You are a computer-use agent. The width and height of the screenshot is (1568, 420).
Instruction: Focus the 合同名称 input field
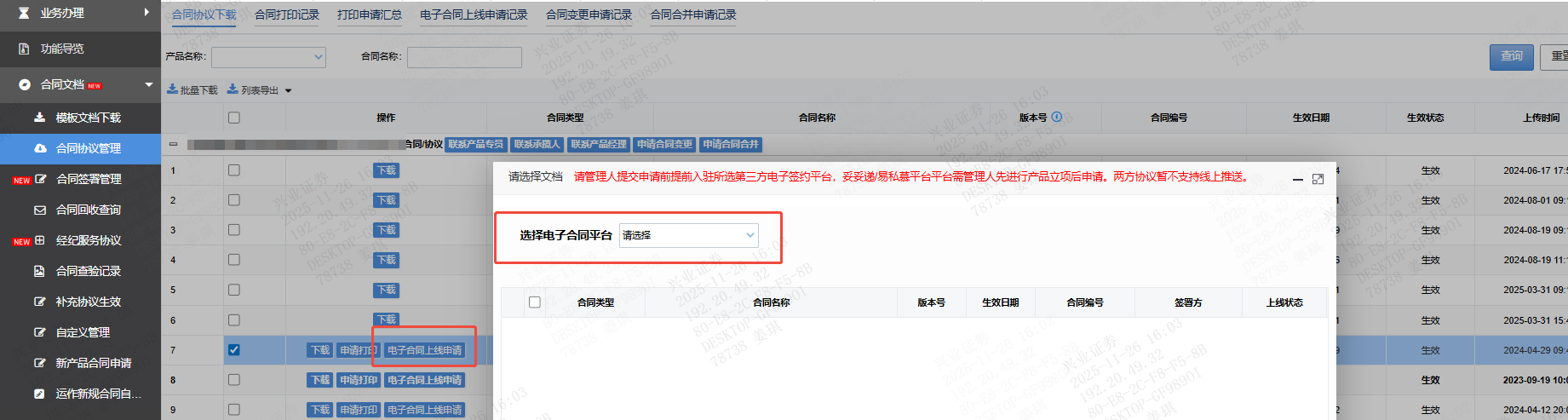[464, 57]
